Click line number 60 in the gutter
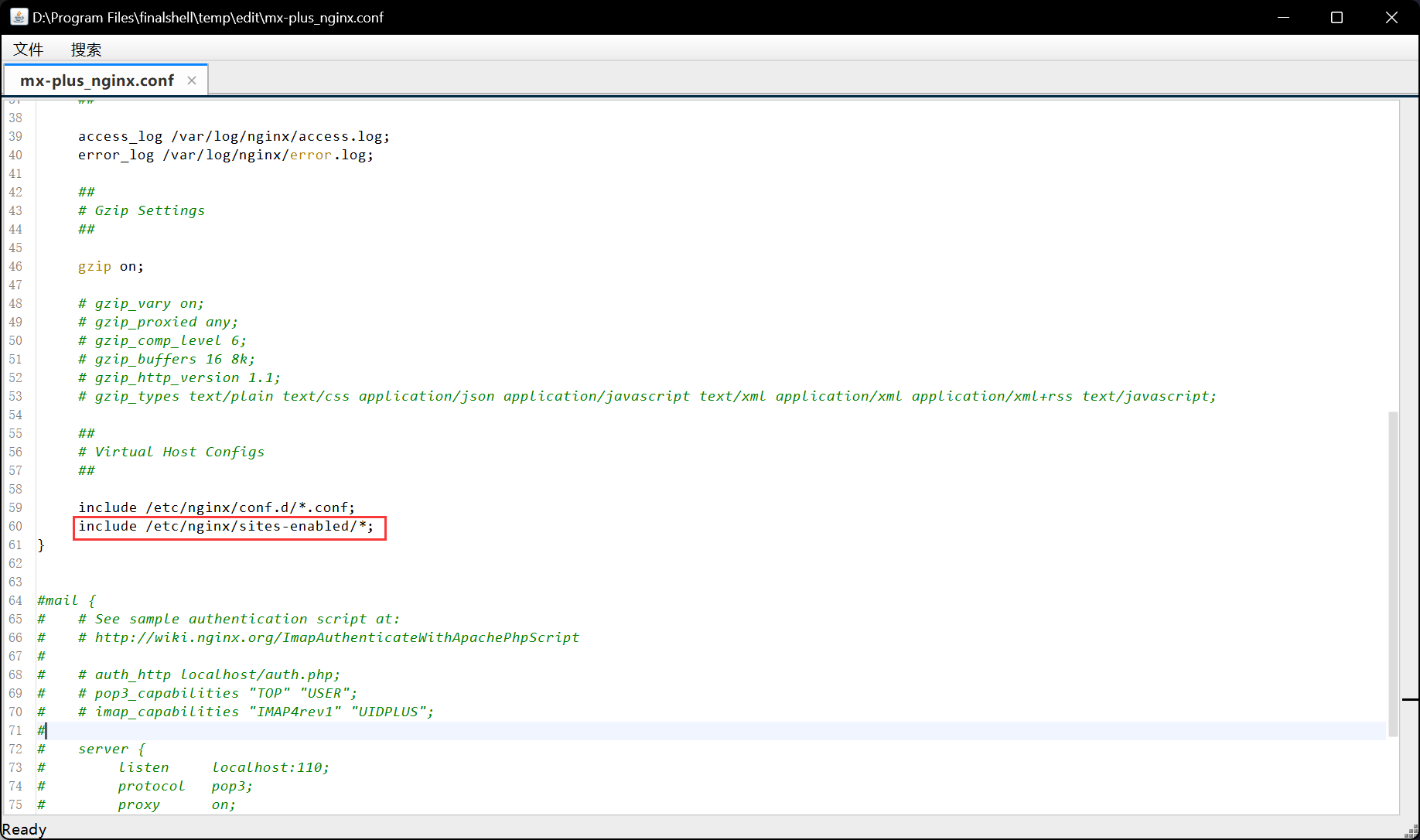Screen dimensions: 1420x840 [15, 527]
